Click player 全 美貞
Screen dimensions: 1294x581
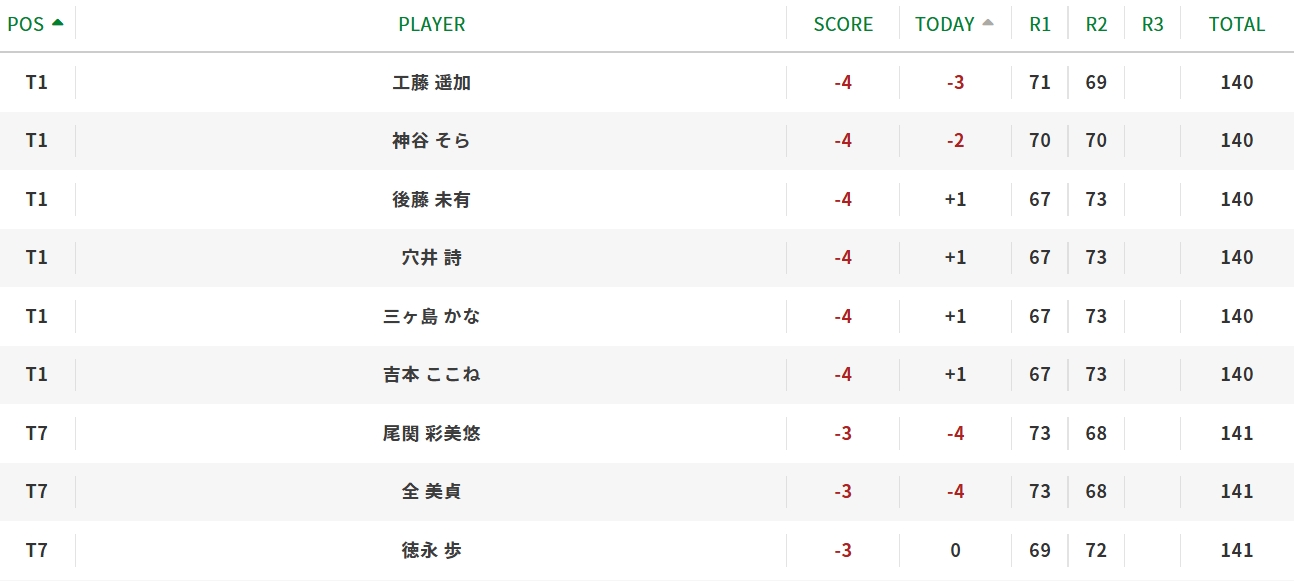[431, 492]
